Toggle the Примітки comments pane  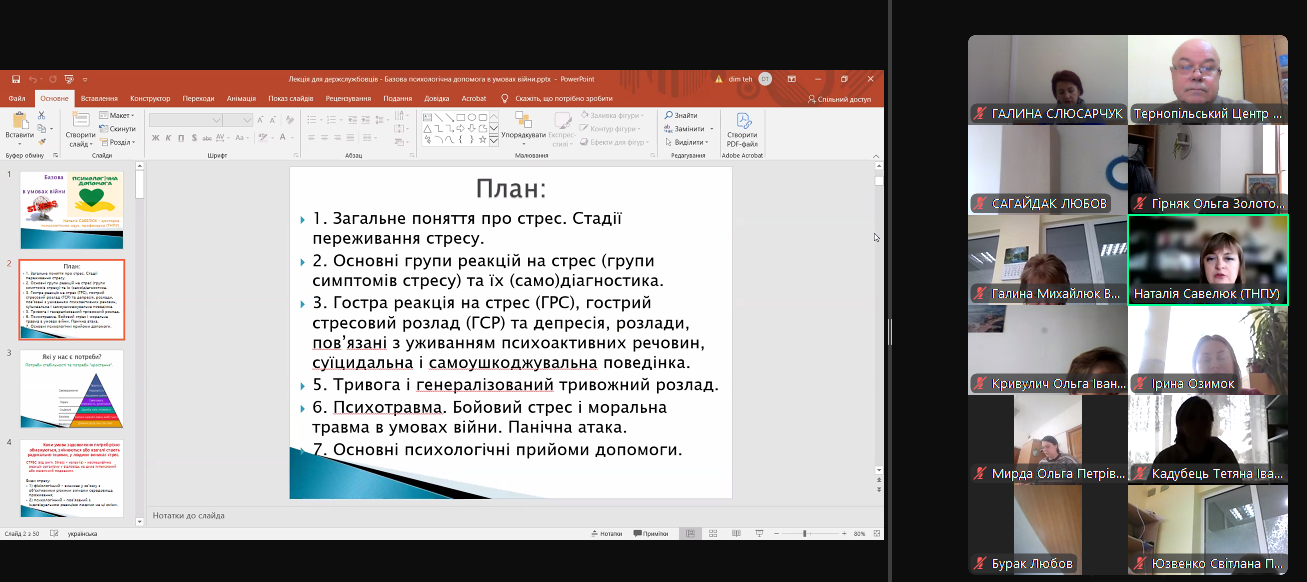pyautogui.click(x=650, y=534)
